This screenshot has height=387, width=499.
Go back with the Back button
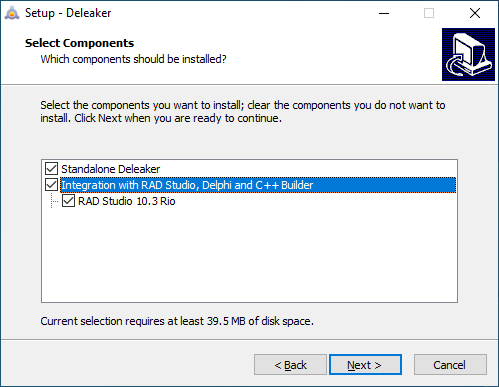(x=290, y=365)
